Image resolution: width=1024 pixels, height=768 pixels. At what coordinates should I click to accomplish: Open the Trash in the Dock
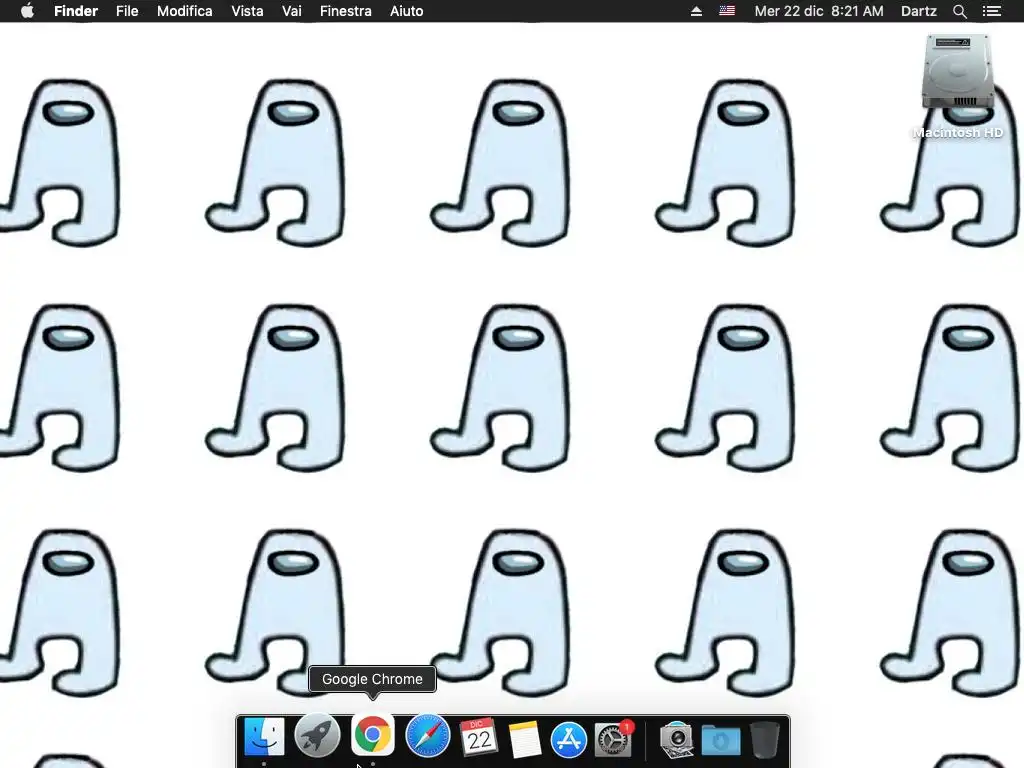coord(765,739)
